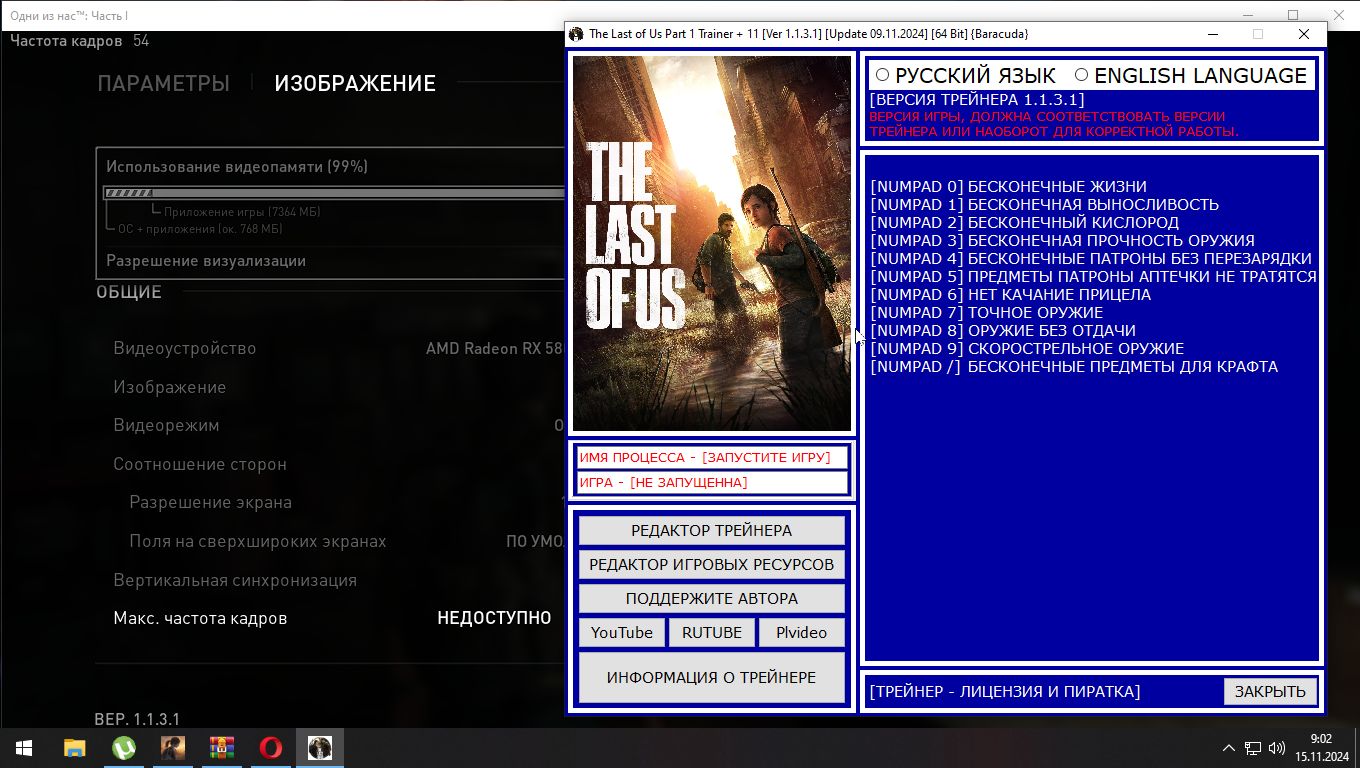Click the network icon in system tray
Screen dimensions: 1360x768
click(x=1253, y=748)
